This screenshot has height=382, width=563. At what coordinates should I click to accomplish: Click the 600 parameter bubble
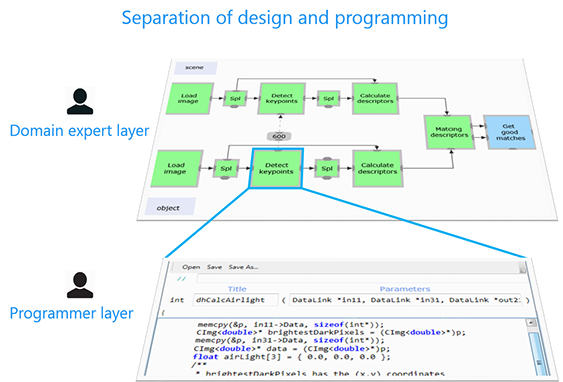pos(279,136)
